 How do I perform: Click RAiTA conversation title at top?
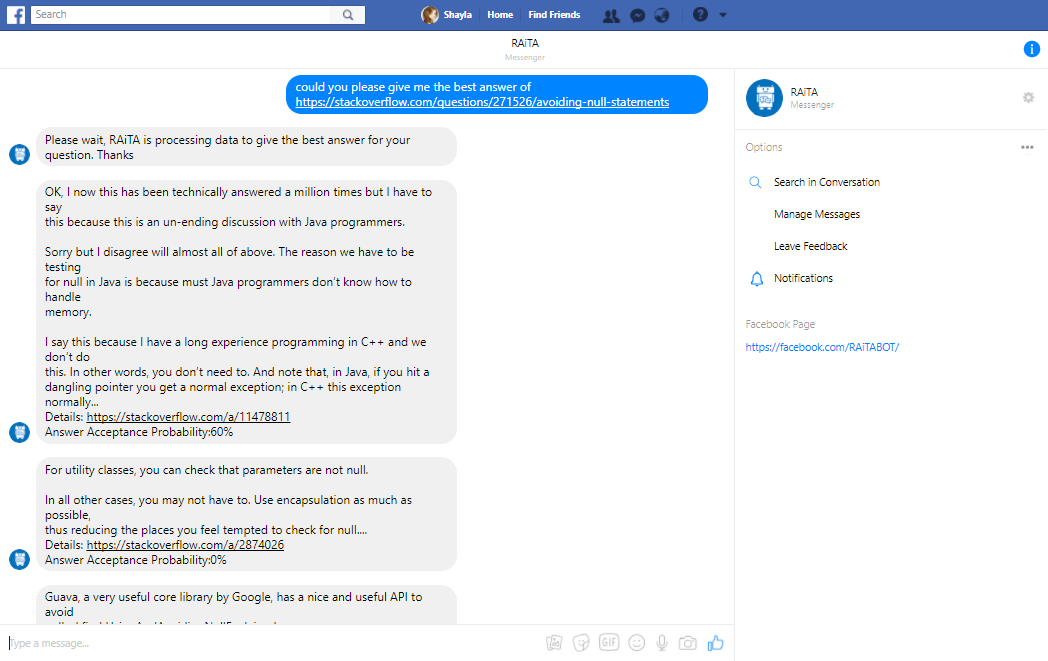tap(525, 43)
